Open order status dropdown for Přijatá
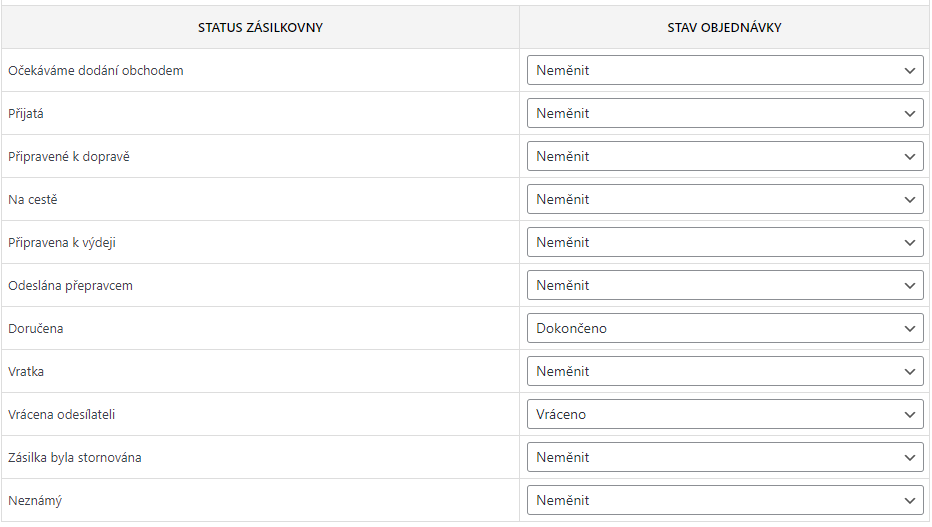 pos(724,114)
